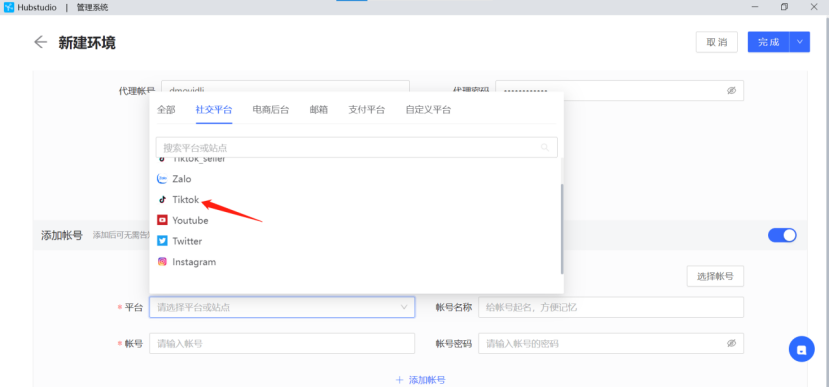Go back using the left arrow icon

pos(40,42)
